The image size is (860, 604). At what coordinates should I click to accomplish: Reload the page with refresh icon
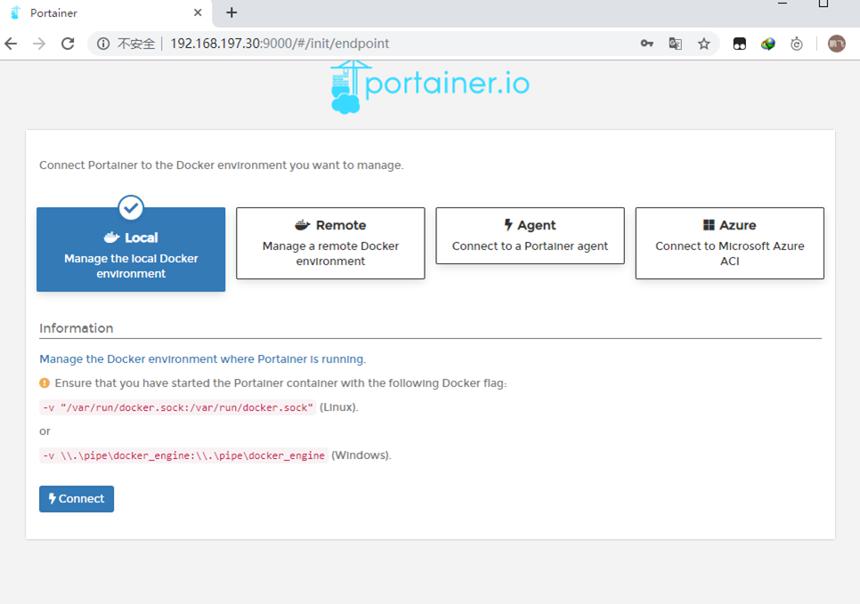[x=67, y=43]
